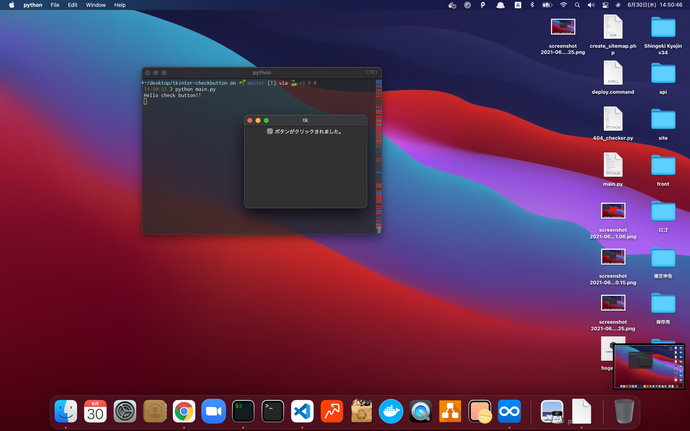Open the File menu

pyautogui.click(x=54, y=5)
